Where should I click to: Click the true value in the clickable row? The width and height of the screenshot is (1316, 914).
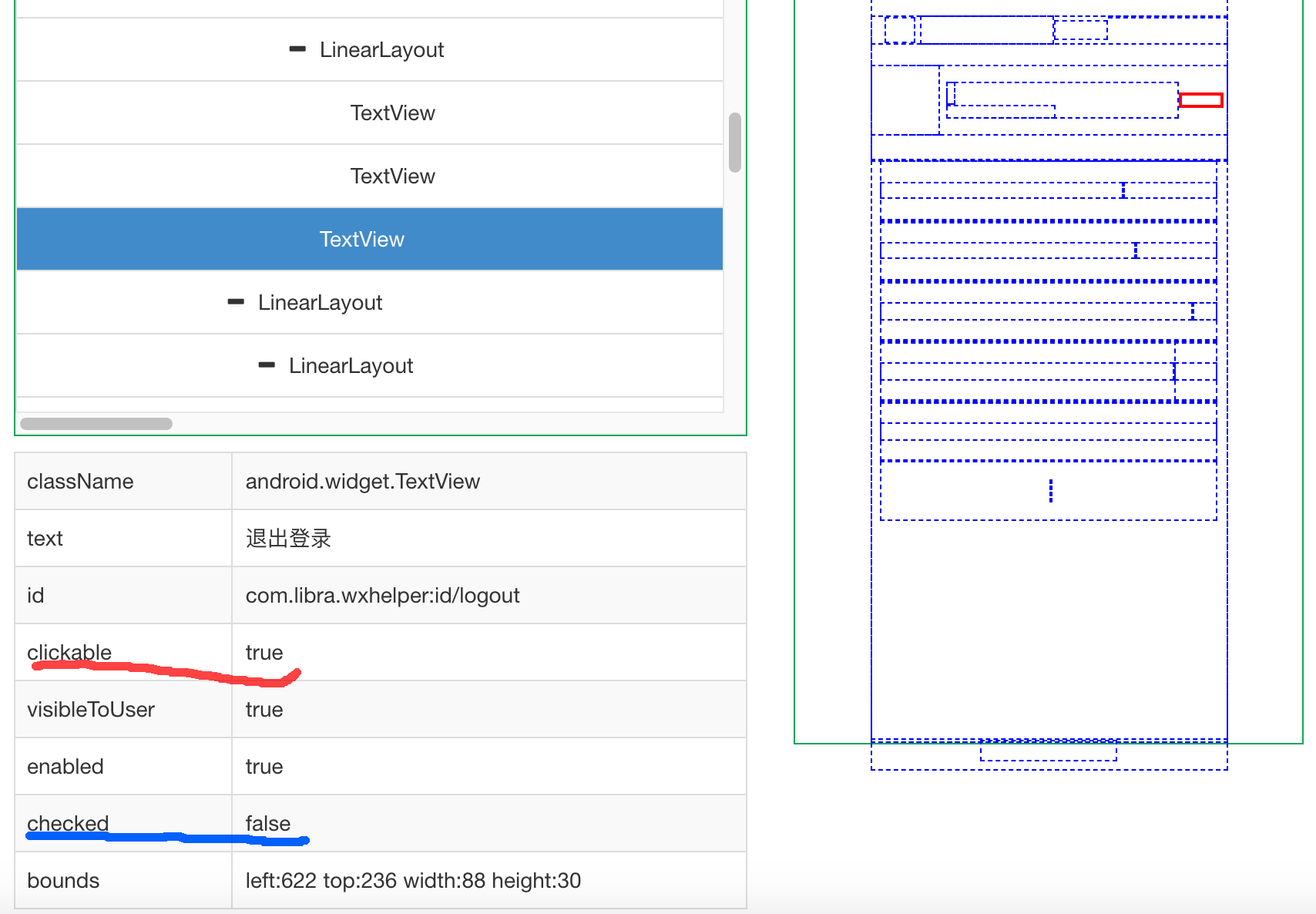[264, 653]
